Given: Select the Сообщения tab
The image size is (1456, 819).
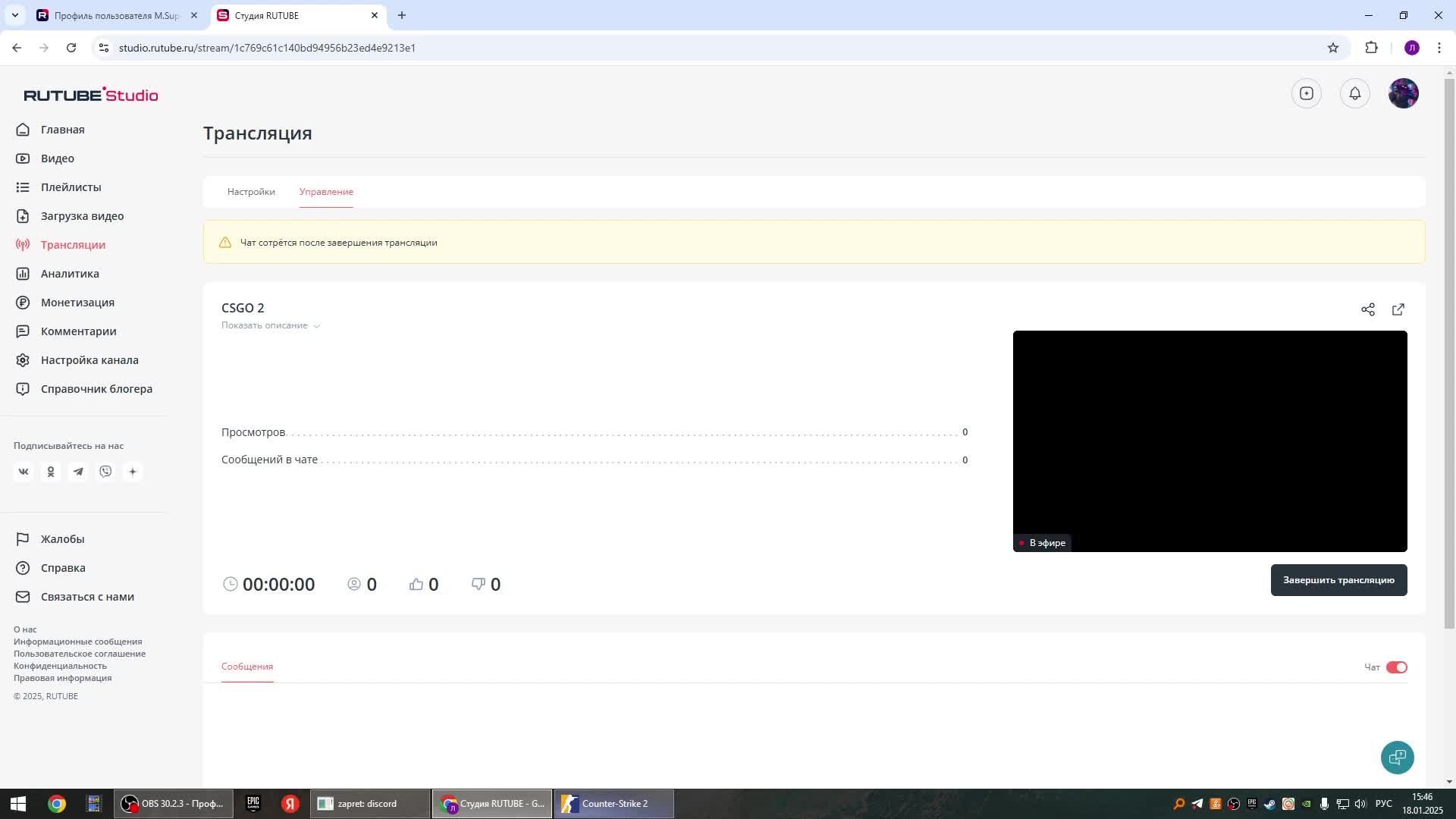Looking at the screenshot, I should (247, 667).
